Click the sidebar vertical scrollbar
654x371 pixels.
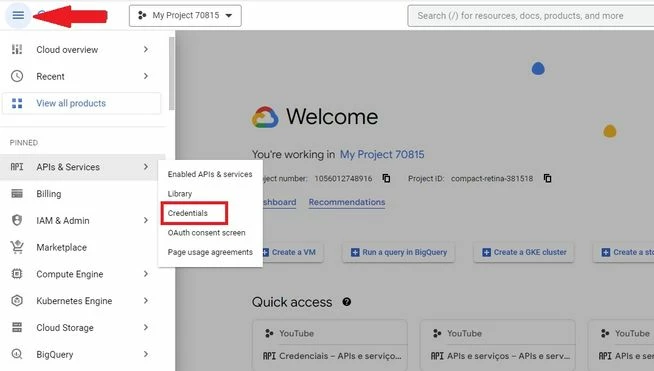171,73
